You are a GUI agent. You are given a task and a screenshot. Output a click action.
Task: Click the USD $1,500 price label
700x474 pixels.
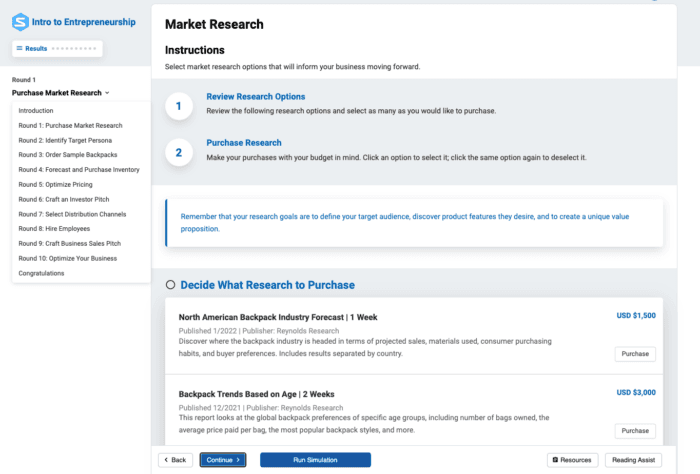pyautogui.click(x=636, y=316)
